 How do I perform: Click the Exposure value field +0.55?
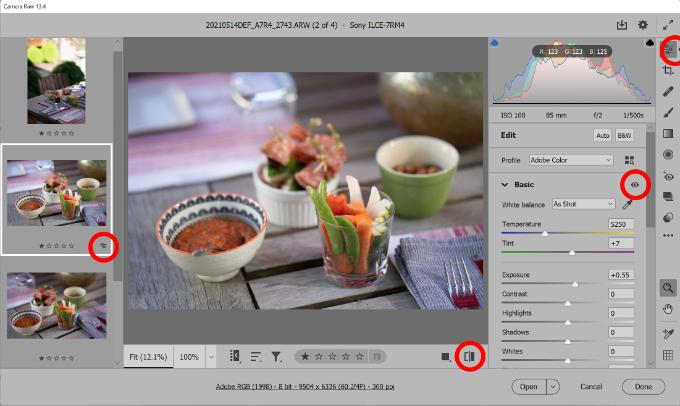tap(621, 275)
